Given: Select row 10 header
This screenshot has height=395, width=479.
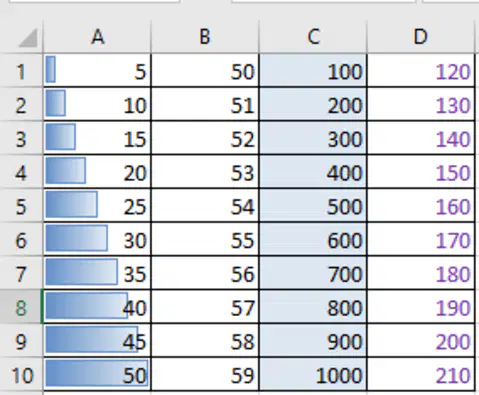Looking at the screenshot, I should [21, 374].
